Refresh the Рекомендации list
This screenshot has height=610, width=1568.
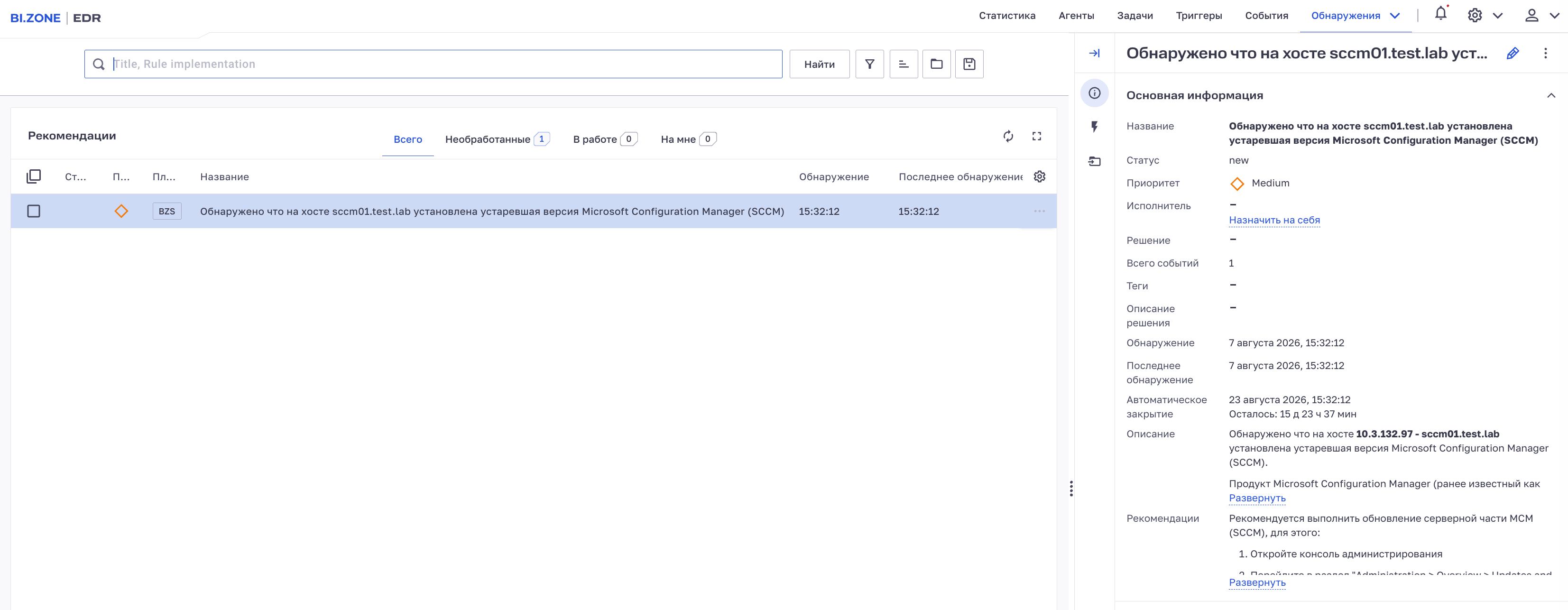pos(1008,136)
